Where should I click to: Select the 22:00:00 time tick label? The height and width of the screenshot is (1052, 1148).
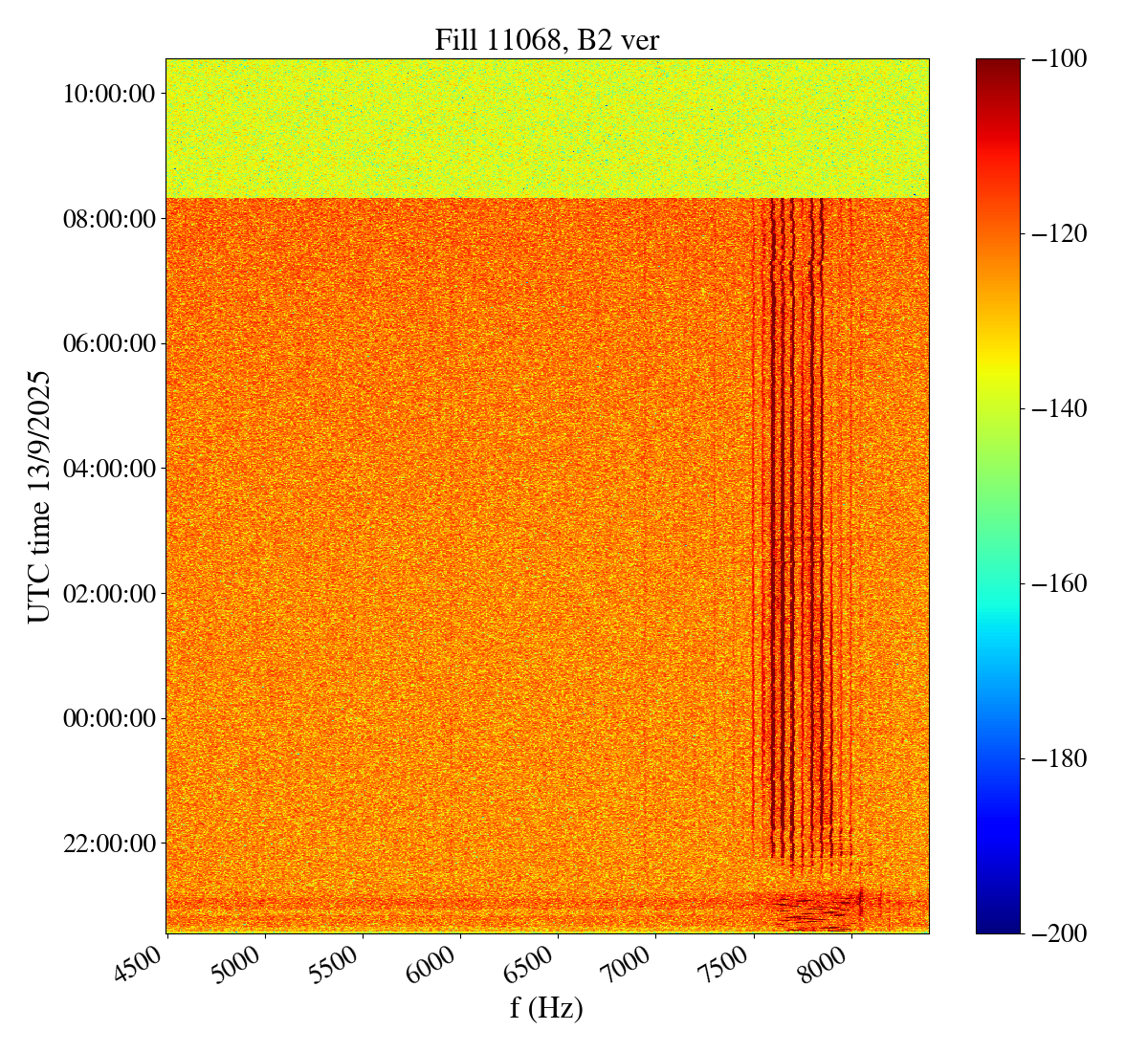[x=109, y=844]
